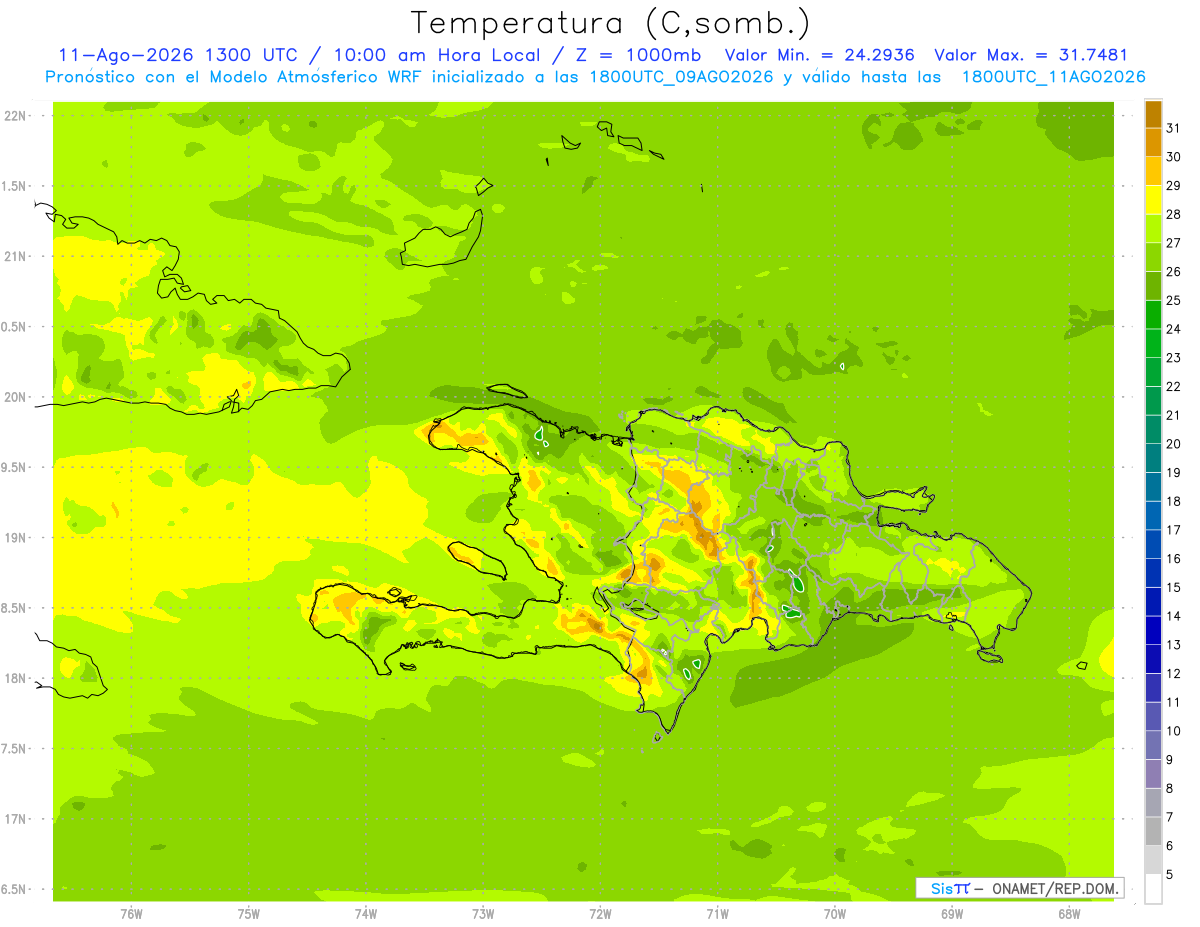1200x927 pixels.
Task: Click the legend value 12
Action: (1173, 673)
